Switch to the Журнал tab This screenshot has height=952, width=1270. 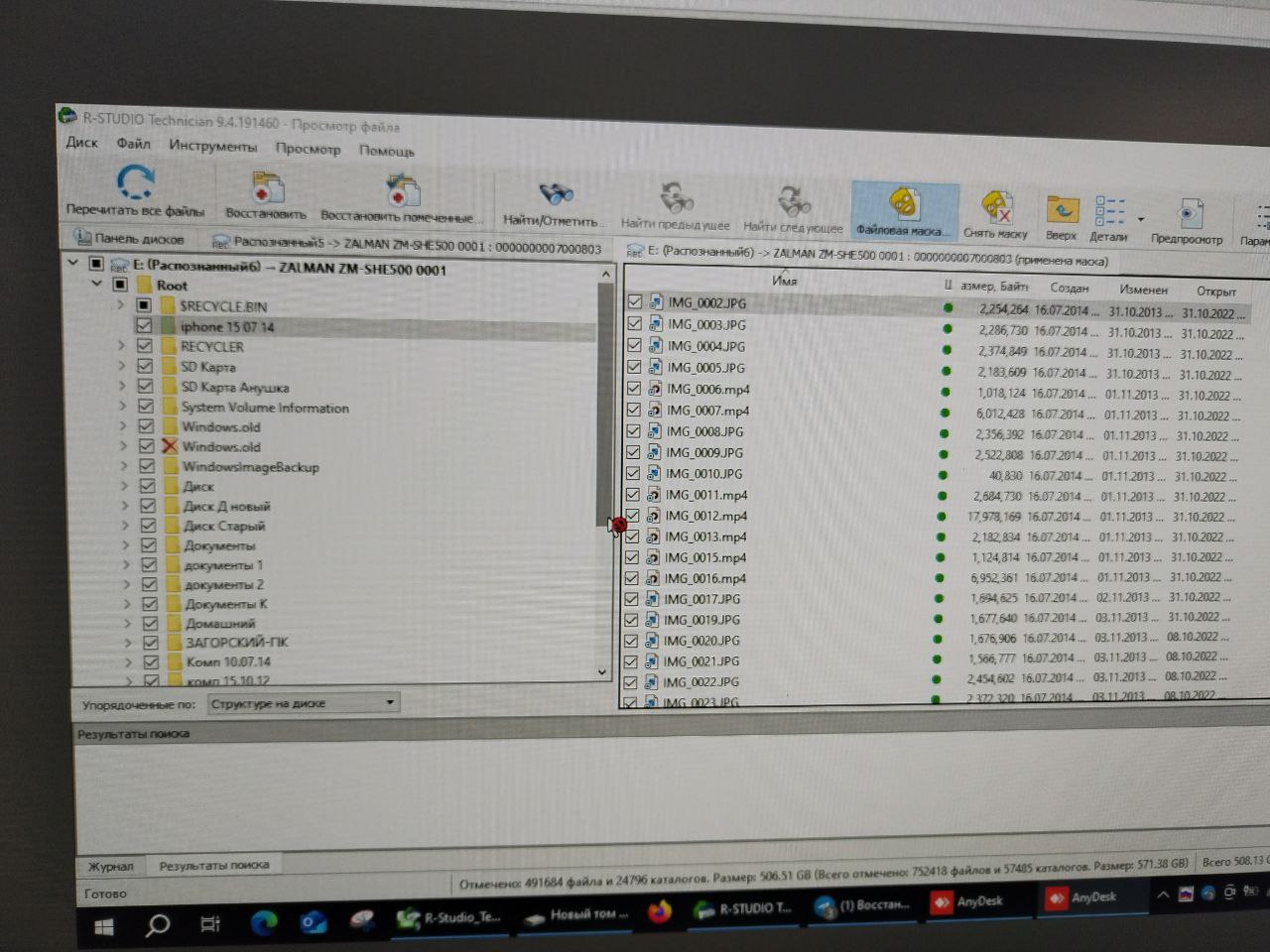(x=110, y=866)
